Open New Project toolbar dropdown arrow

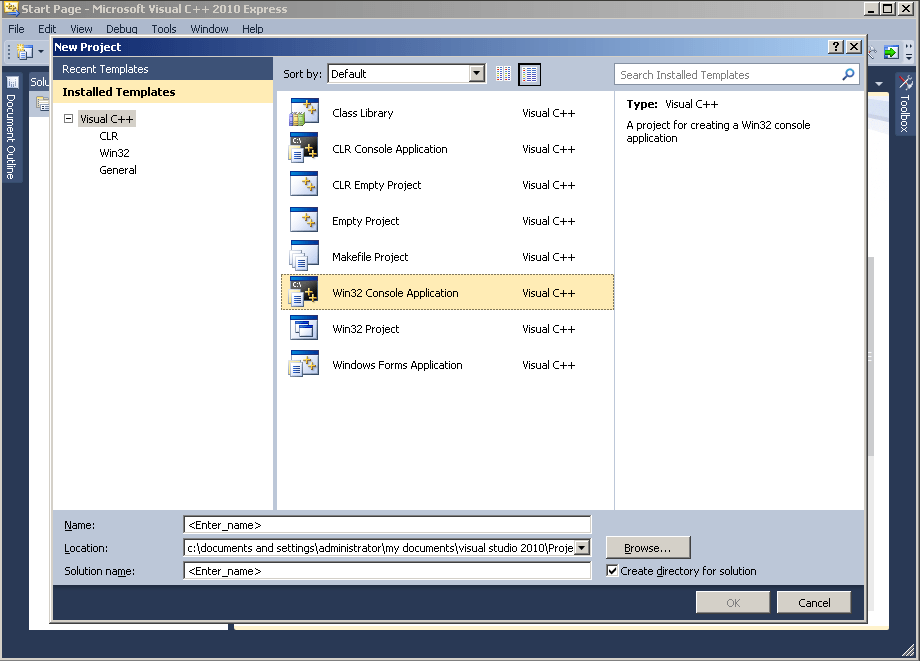pyautogui.click(x=40, y=52)
